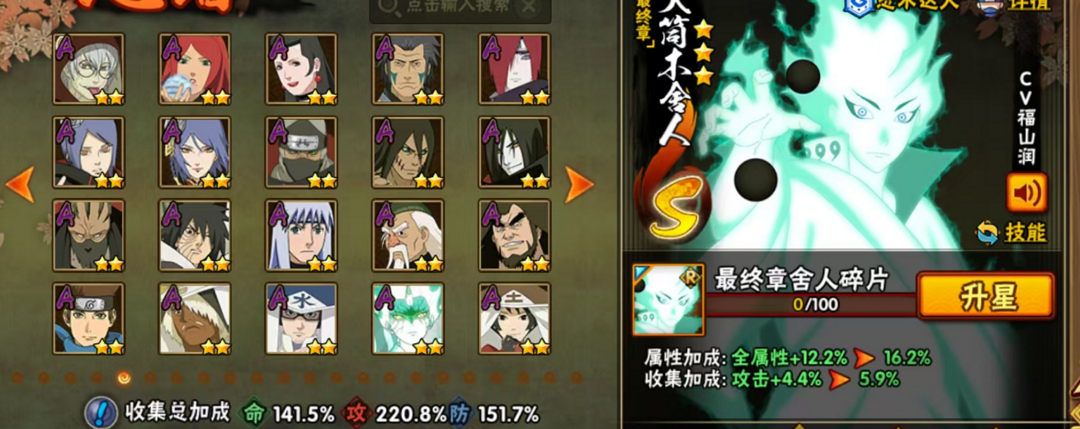
Task: Clear the search box with X icon
Action: (x=528, y=6)
